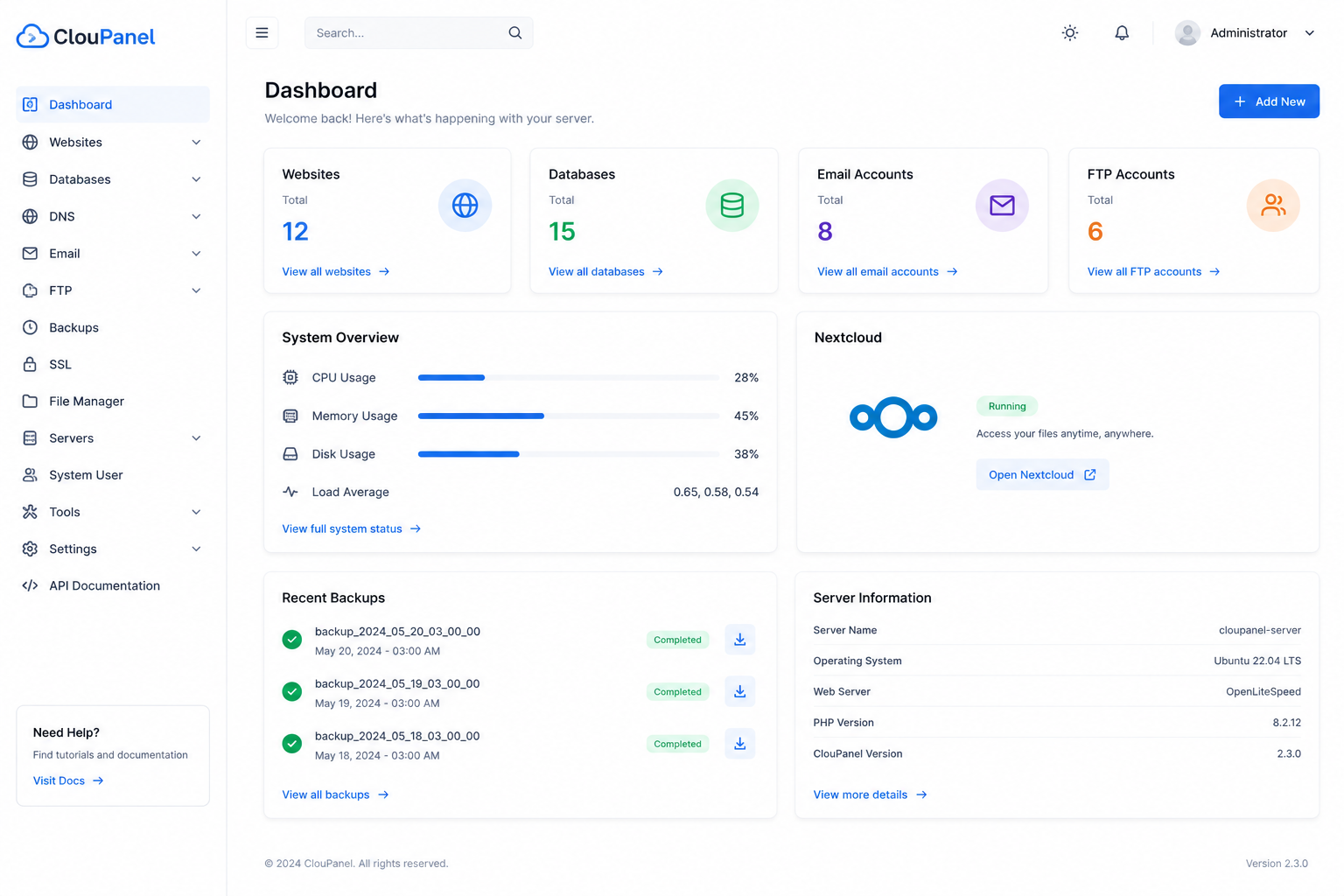This screenshot has height=896, width=1344.
Task: Switch theme with the sun icon
Action: point(1070,33)
